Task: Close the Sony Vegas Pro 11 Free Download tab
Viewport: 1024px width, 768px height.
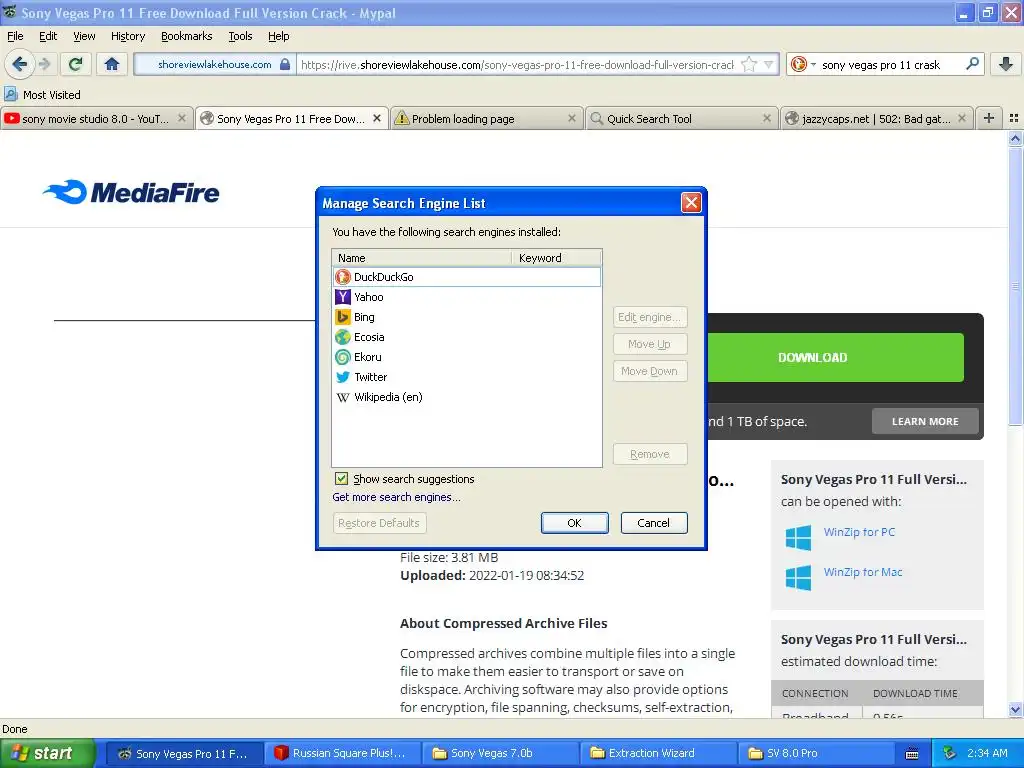Action: (x=377, y=118)
